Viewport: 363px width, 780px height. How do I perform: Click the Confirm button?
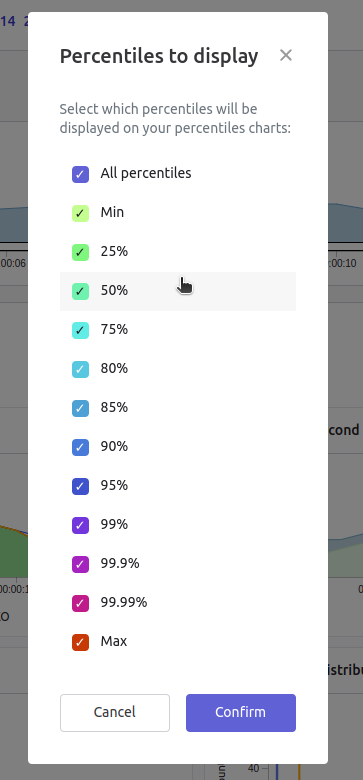point(241,713)
